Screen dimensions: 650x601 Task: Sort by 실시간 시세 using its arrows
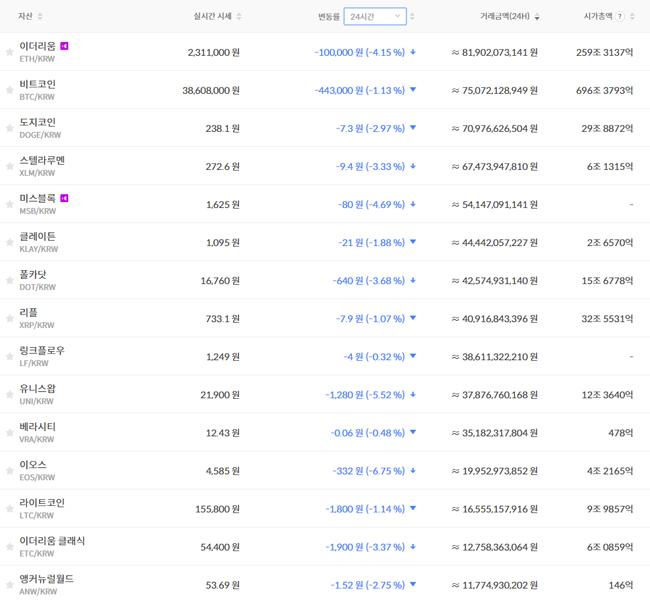[x=239, y=17]
